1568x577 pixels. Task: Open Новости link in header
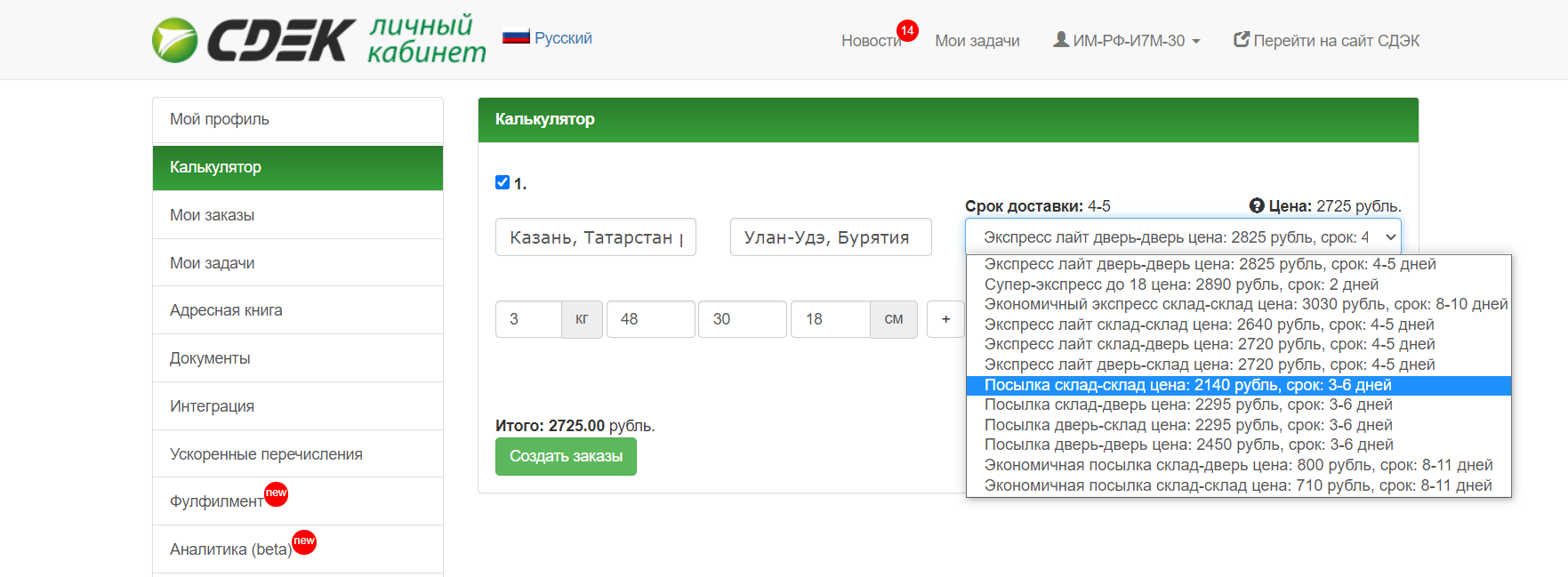pos(871,41)
